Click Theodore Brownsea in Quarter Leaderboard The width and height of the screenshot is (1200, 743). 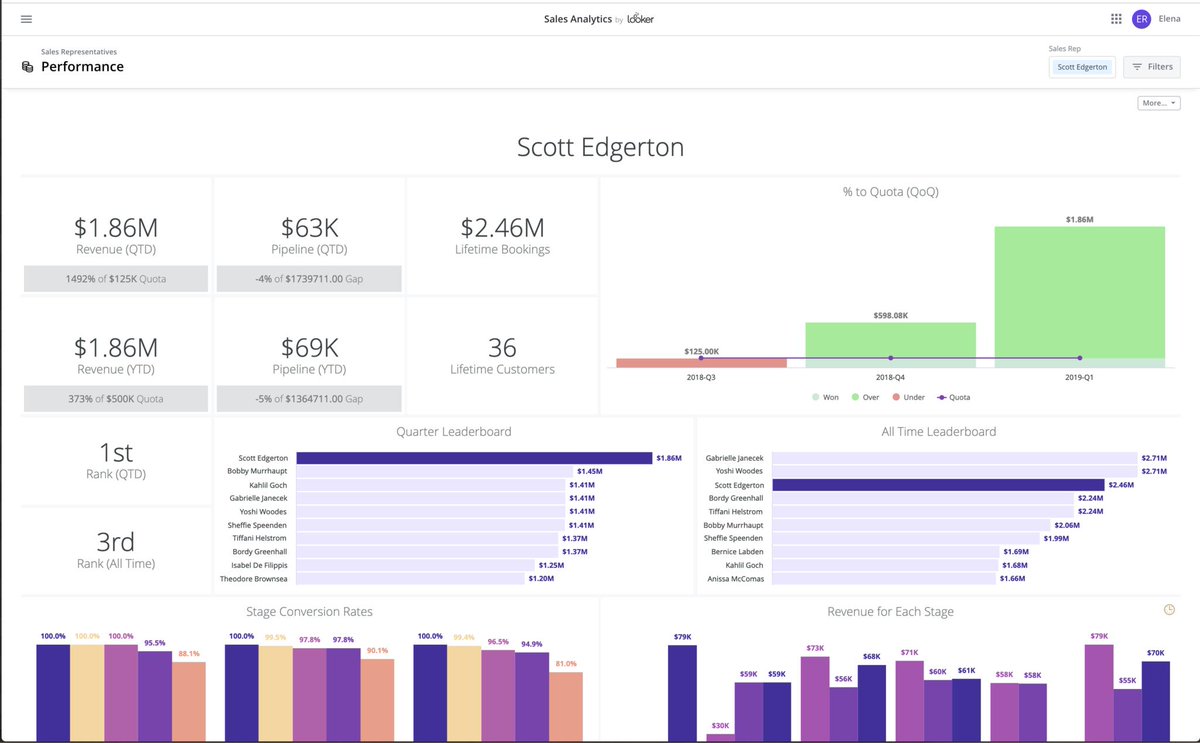254,578
